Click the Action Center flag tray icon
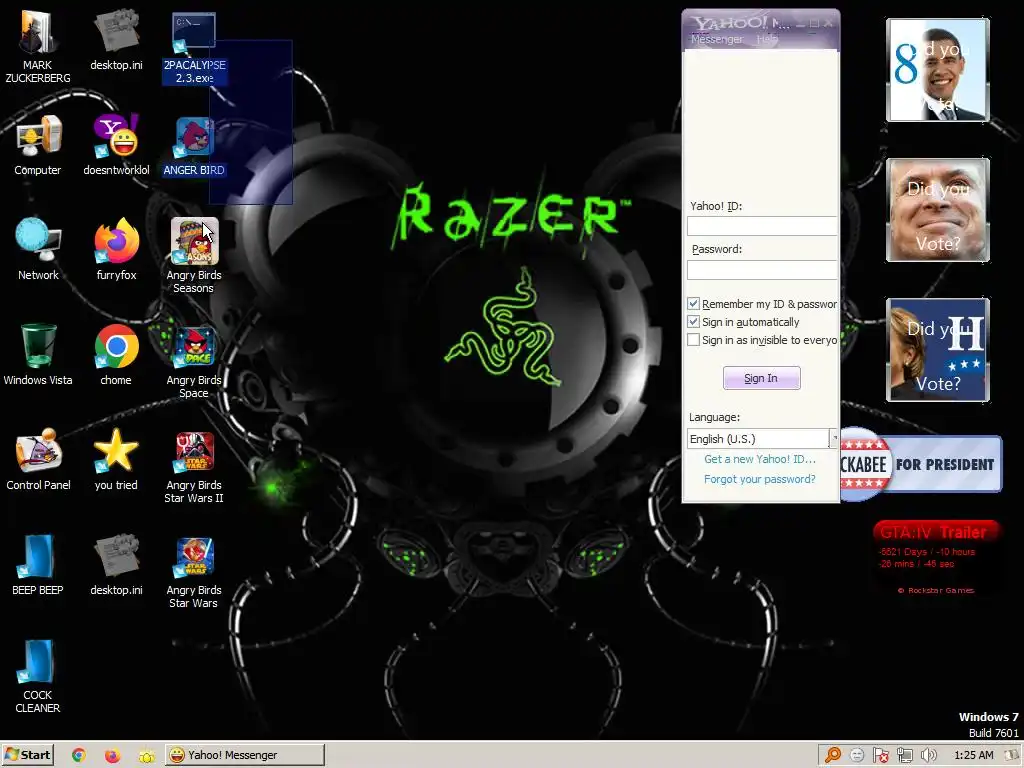 [x=880, y=755]
